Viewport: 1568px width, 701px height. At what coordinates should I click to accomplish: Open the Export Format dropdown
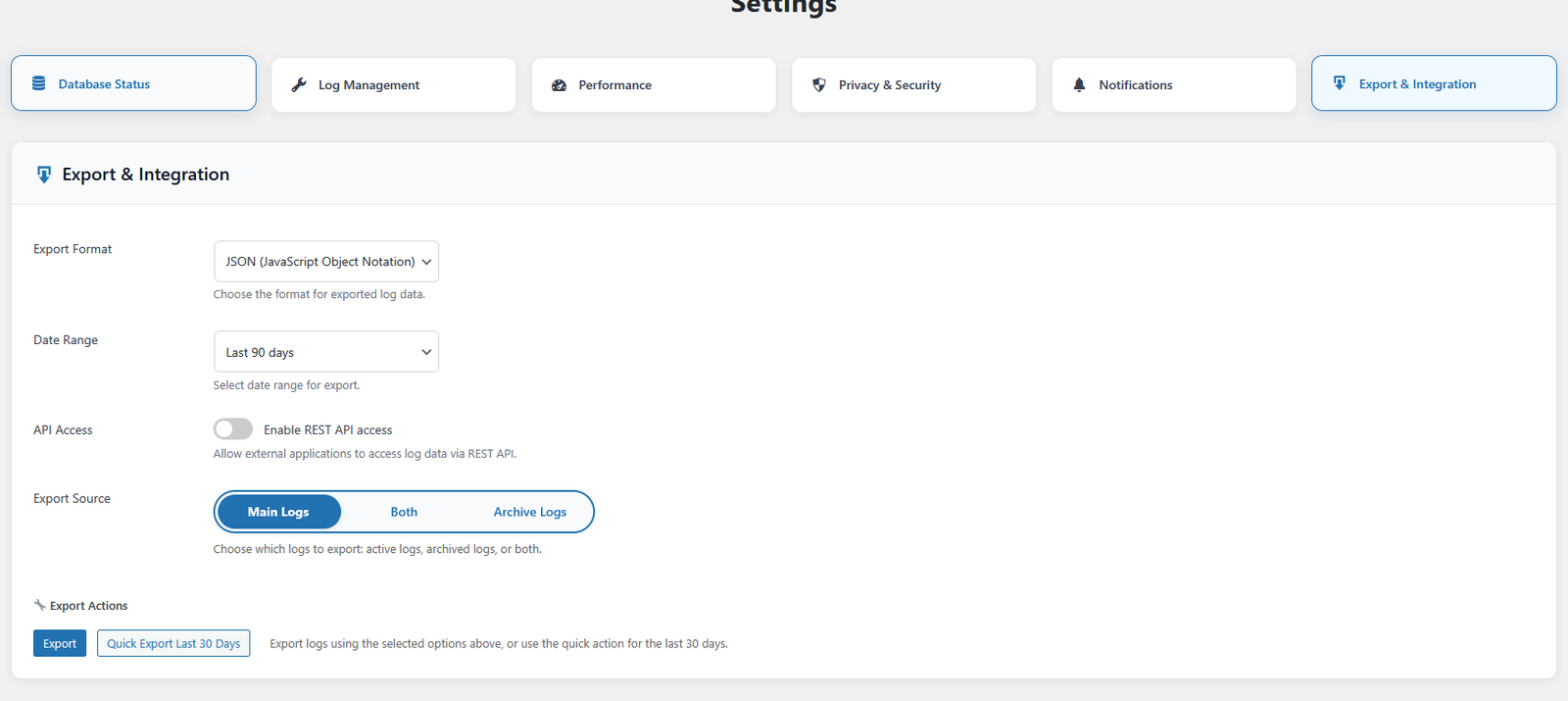[326, 262]
